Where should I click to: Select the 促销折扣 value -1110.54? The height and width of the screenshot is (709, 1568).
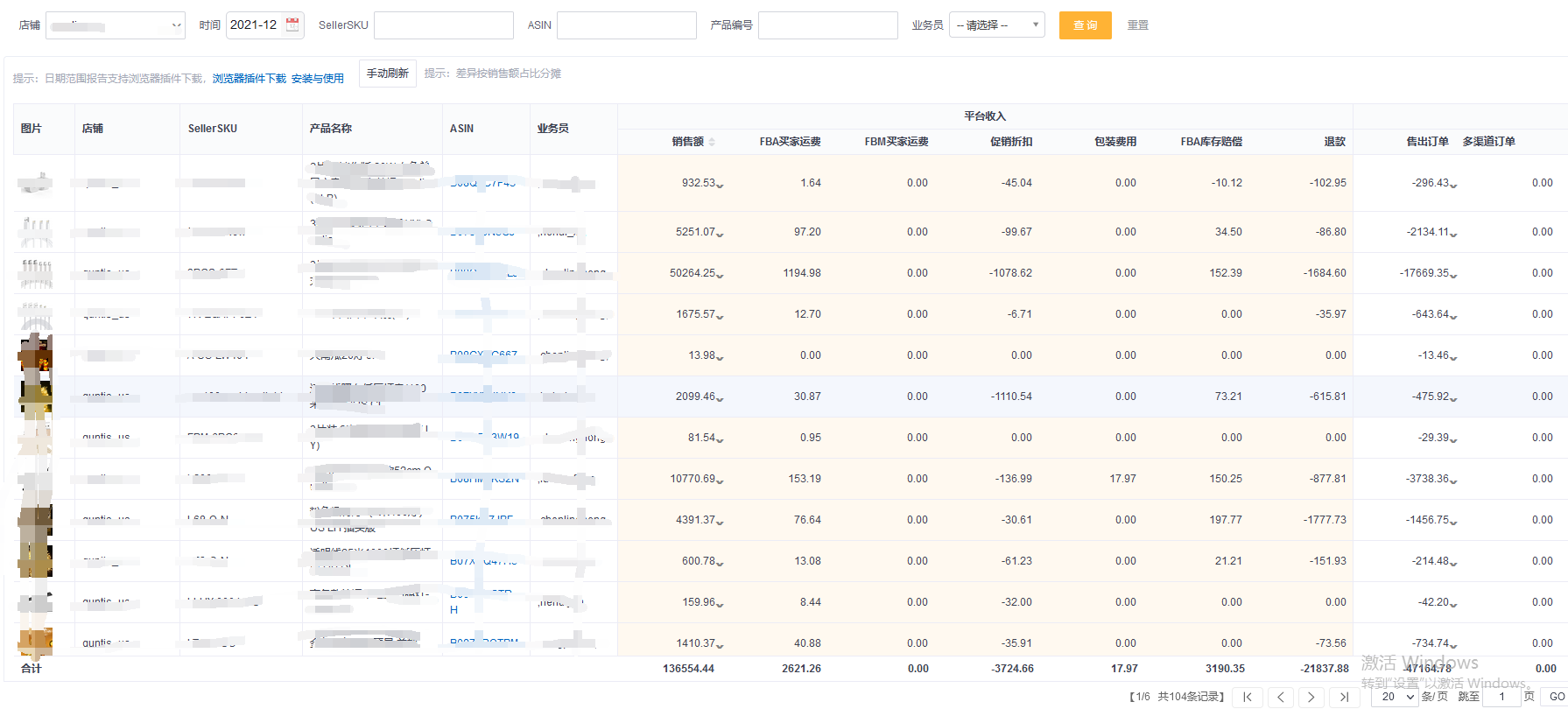click(x=1011, y=397)
